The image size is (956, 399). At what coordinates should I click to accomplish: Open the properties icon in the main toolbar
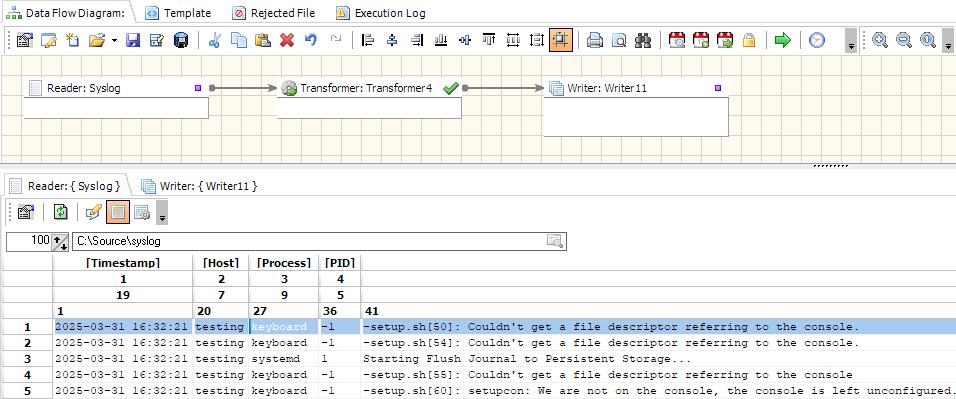click(24, 40)
